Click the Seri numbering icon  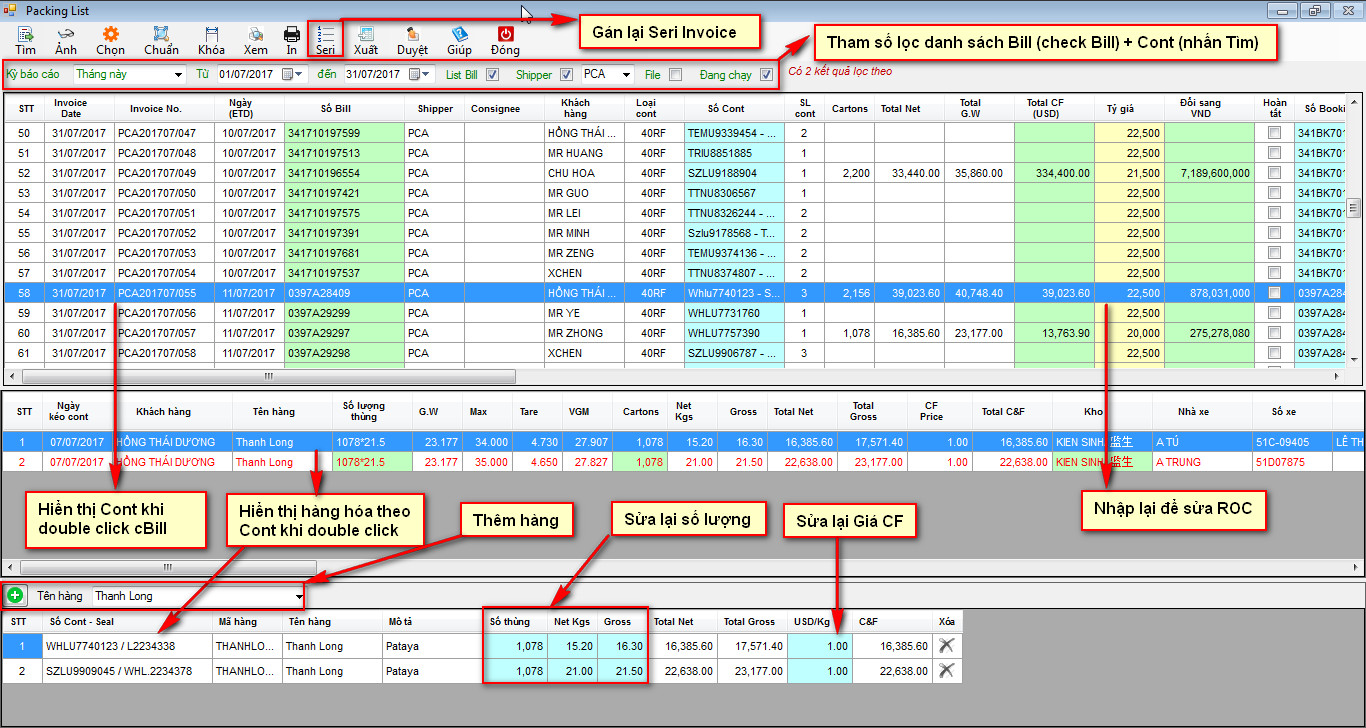[x=325, y=40]
